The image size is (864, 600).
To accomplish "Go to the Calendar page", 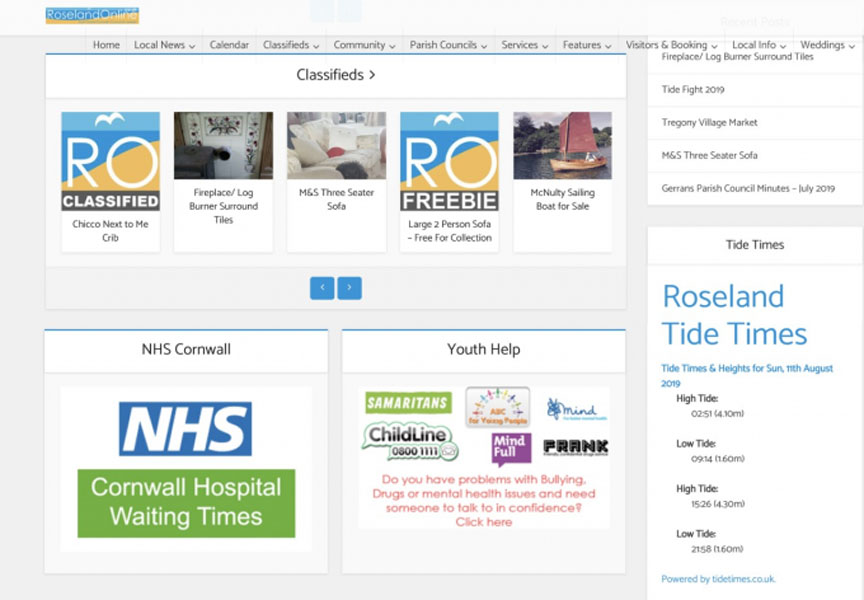I will [x=229, y=45].
